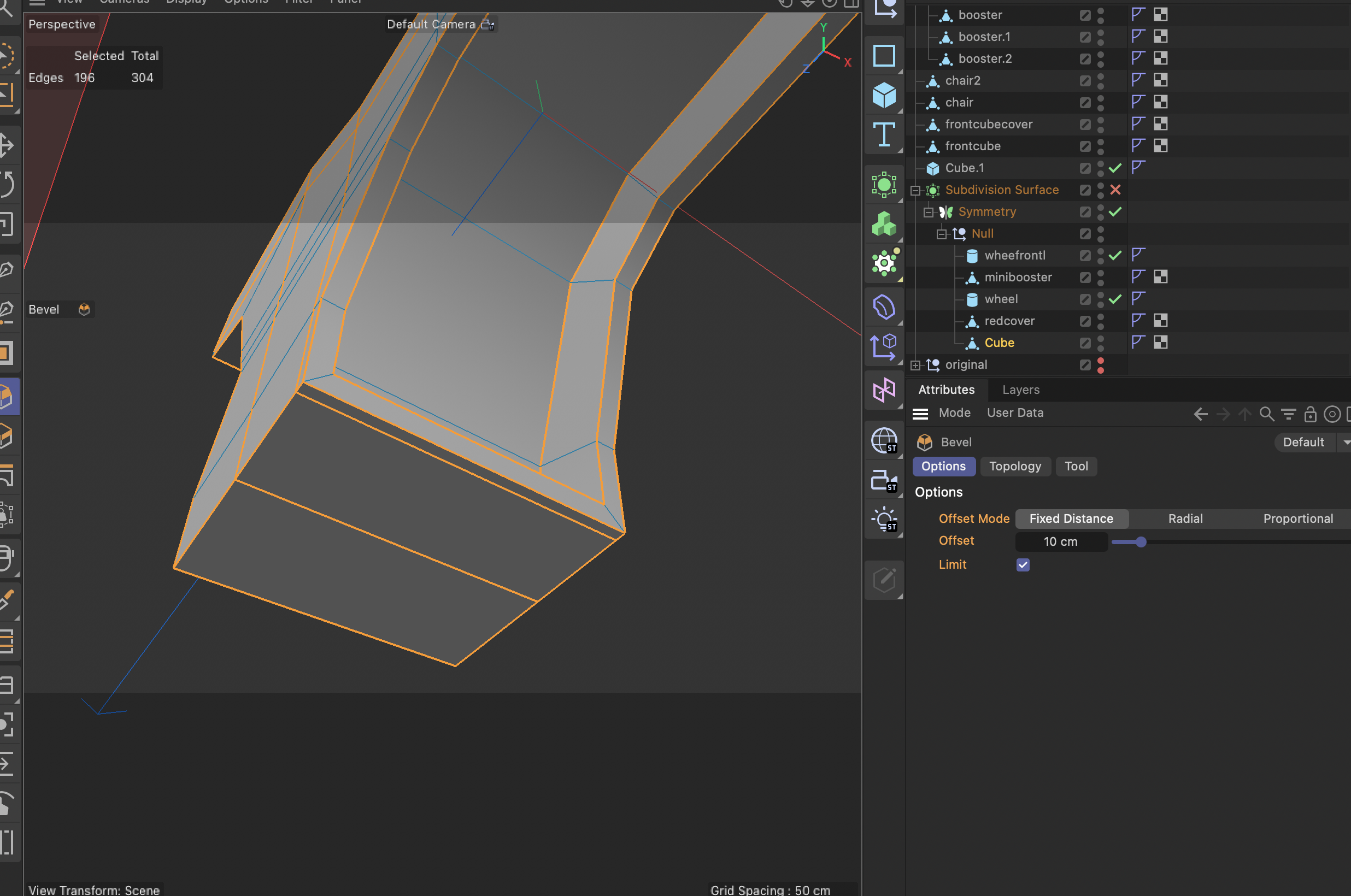The height and width of the screenshot is (896, 1351).
Task: Uncheck the Limit checkbox
Action: [x=1023, y=564]
